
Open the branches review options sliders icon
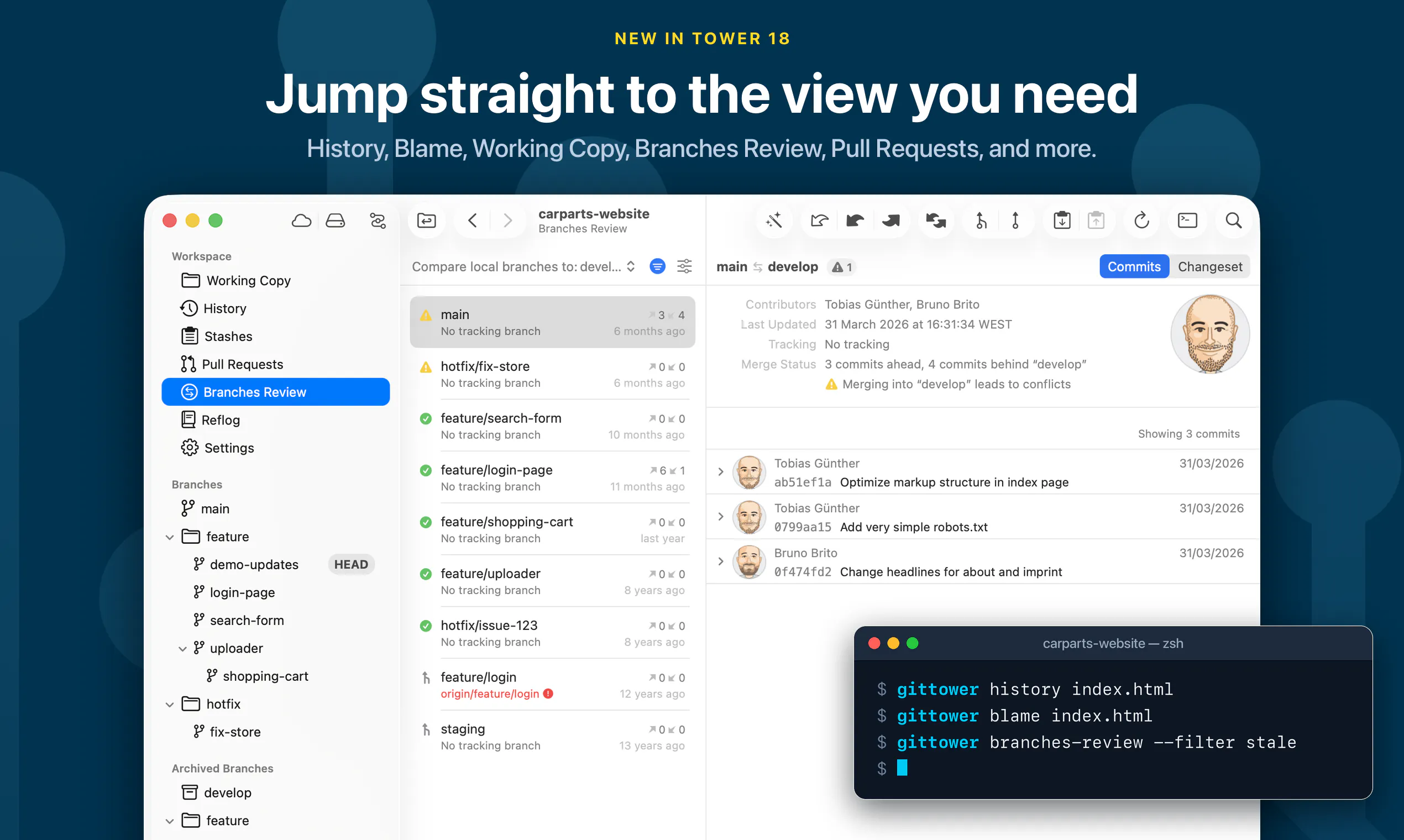[x=684, y=266]
